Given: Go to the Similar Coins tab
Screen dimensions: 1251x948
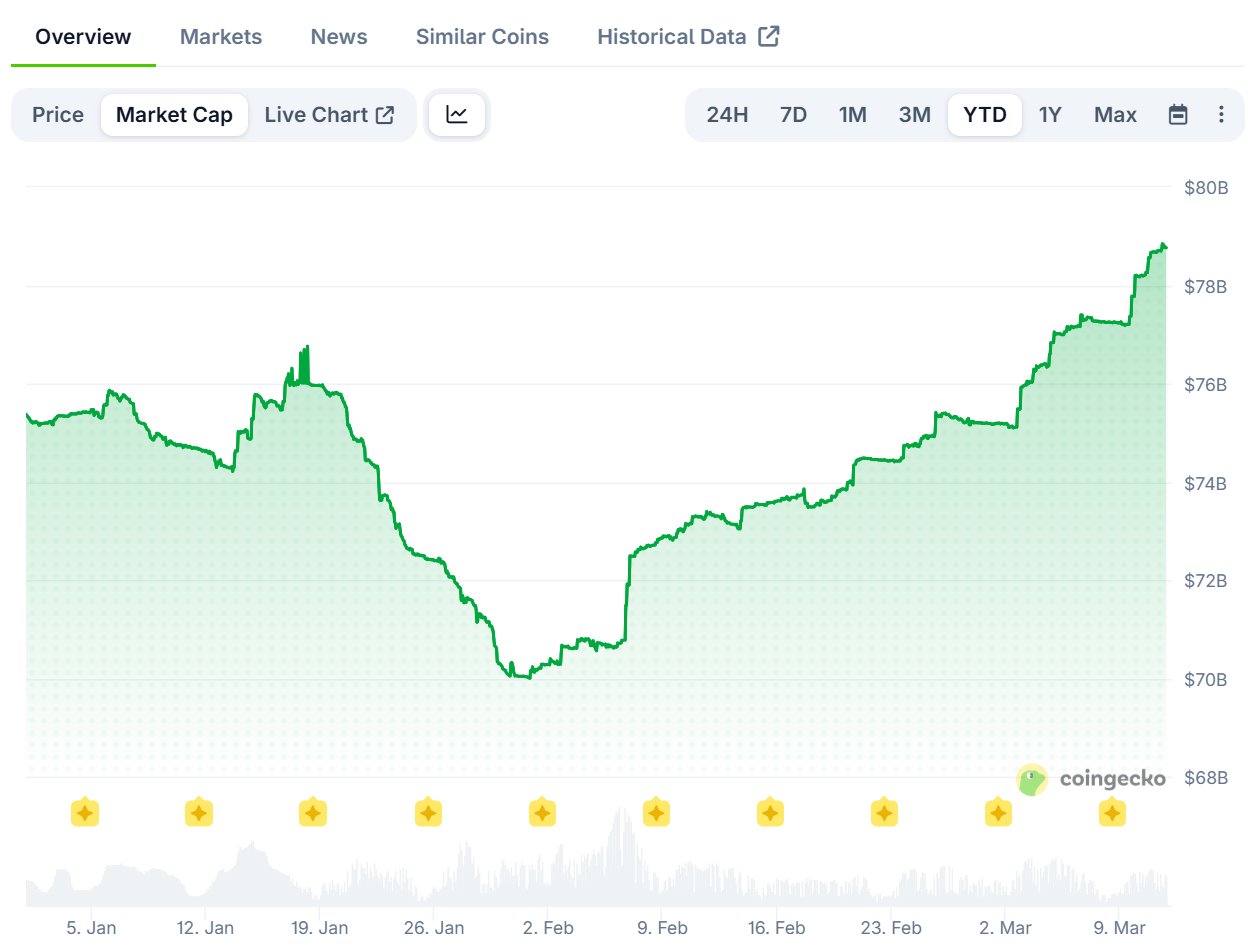Looking at the screenshot, I should [482, 37].
